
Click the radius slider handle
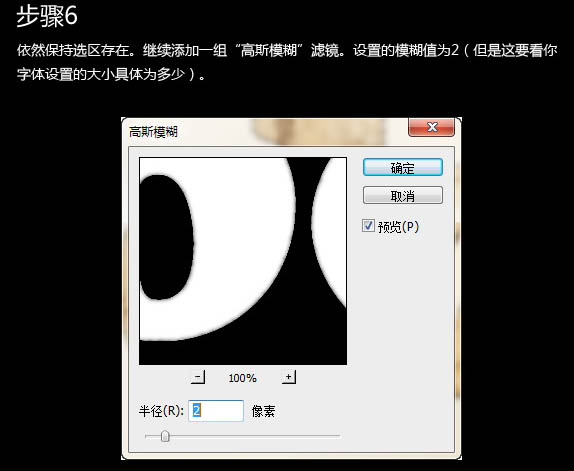[165, 436]
